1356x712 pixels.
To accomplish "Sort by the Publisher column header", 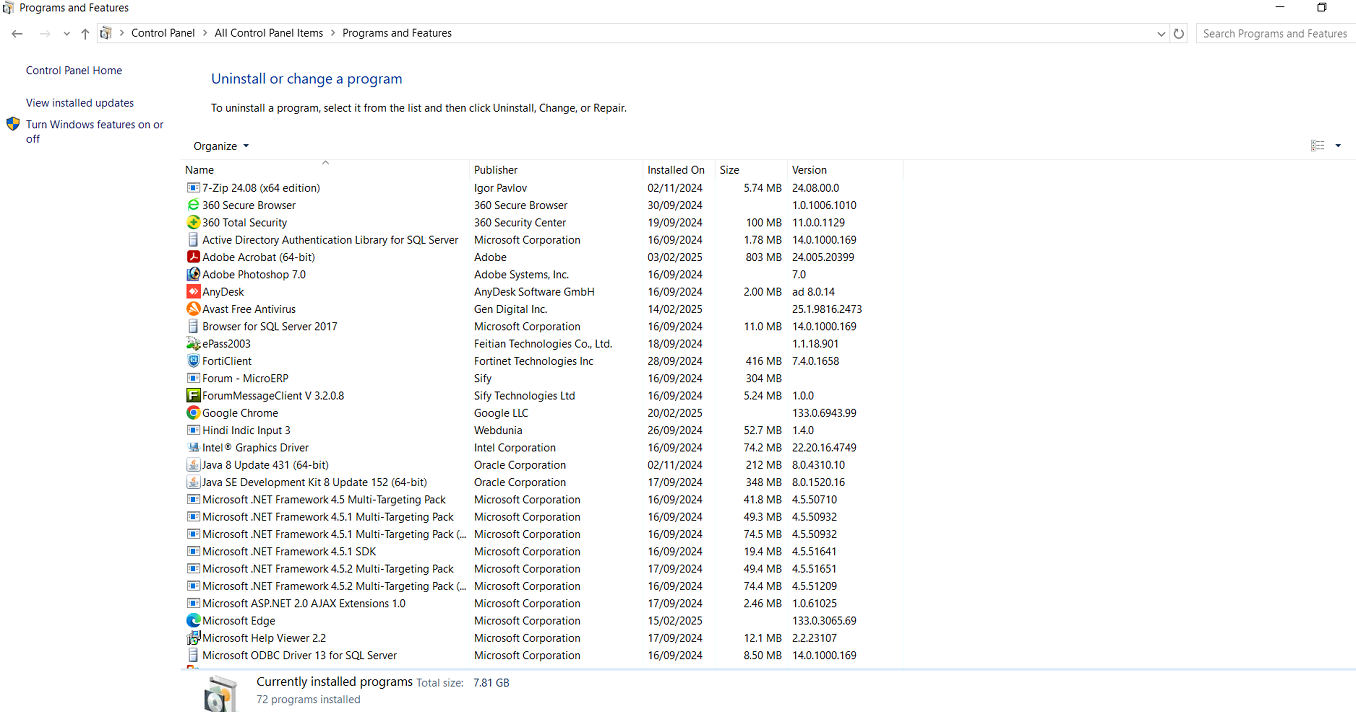I will (556, 170).
